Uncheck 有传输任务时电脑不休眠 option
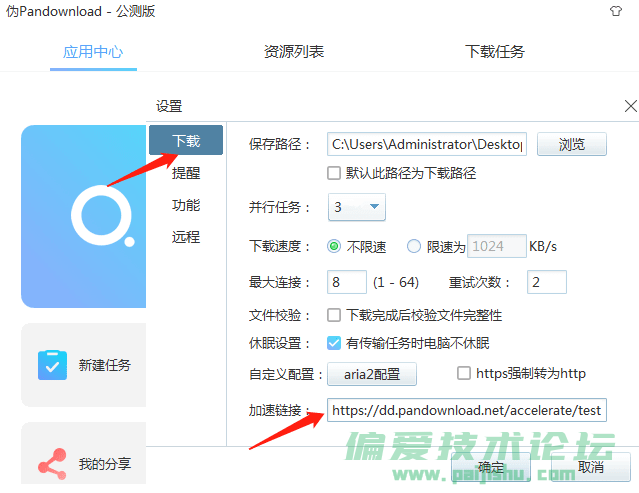Image resolution: width=639 pixels, height=493 pixels. [335, 343]
